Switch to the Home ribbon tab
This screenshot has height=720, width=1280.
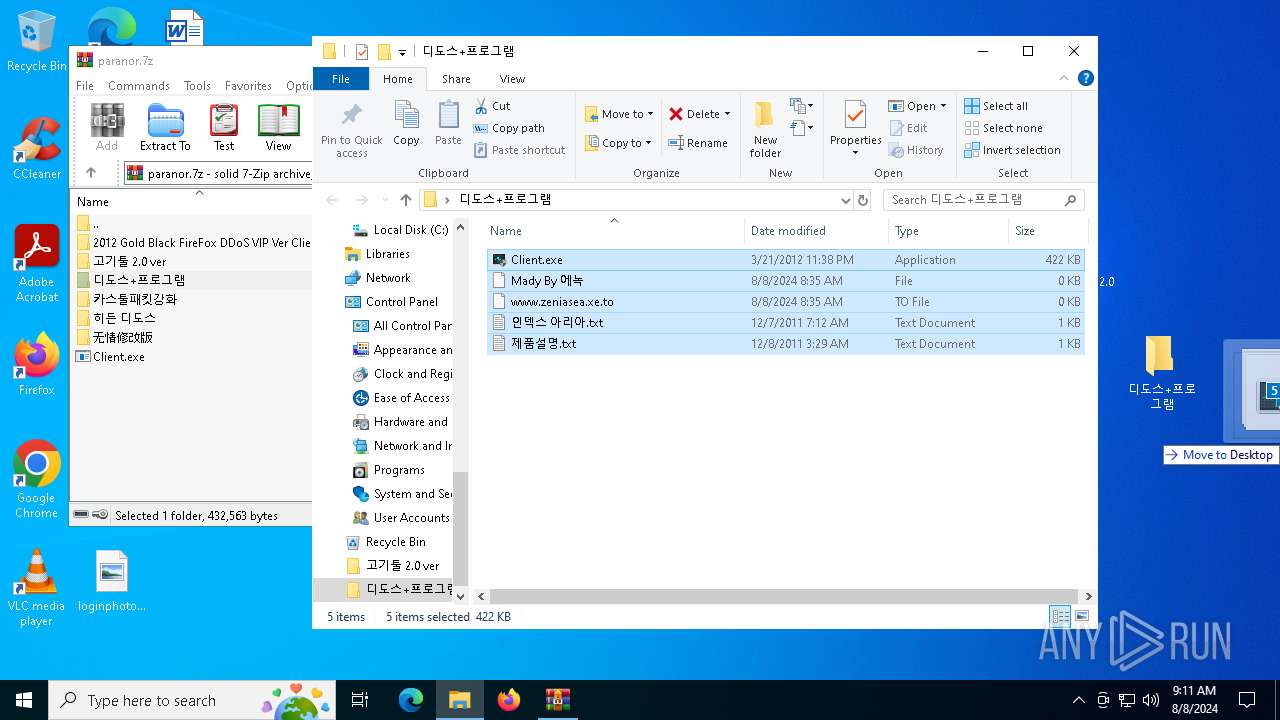[x=397, y=79]
